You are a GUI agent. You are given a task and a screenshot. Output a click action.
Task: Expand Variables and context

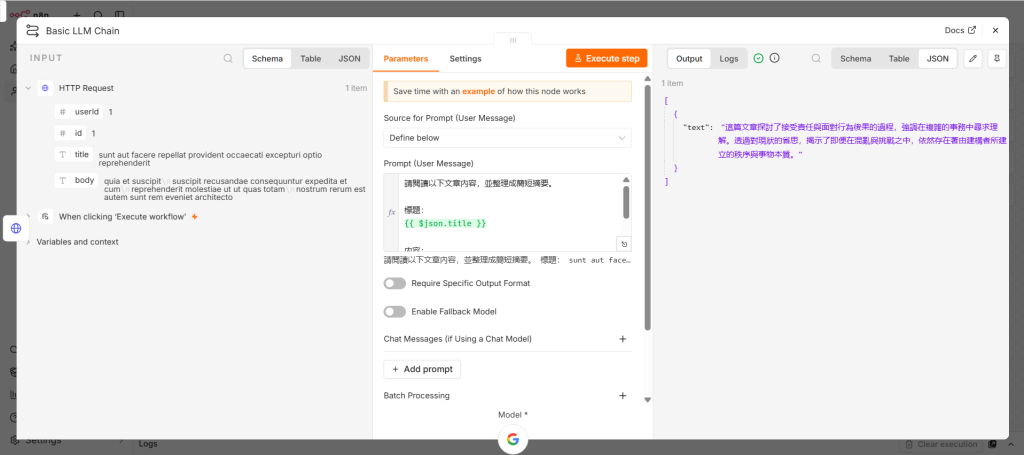[28, 242]
